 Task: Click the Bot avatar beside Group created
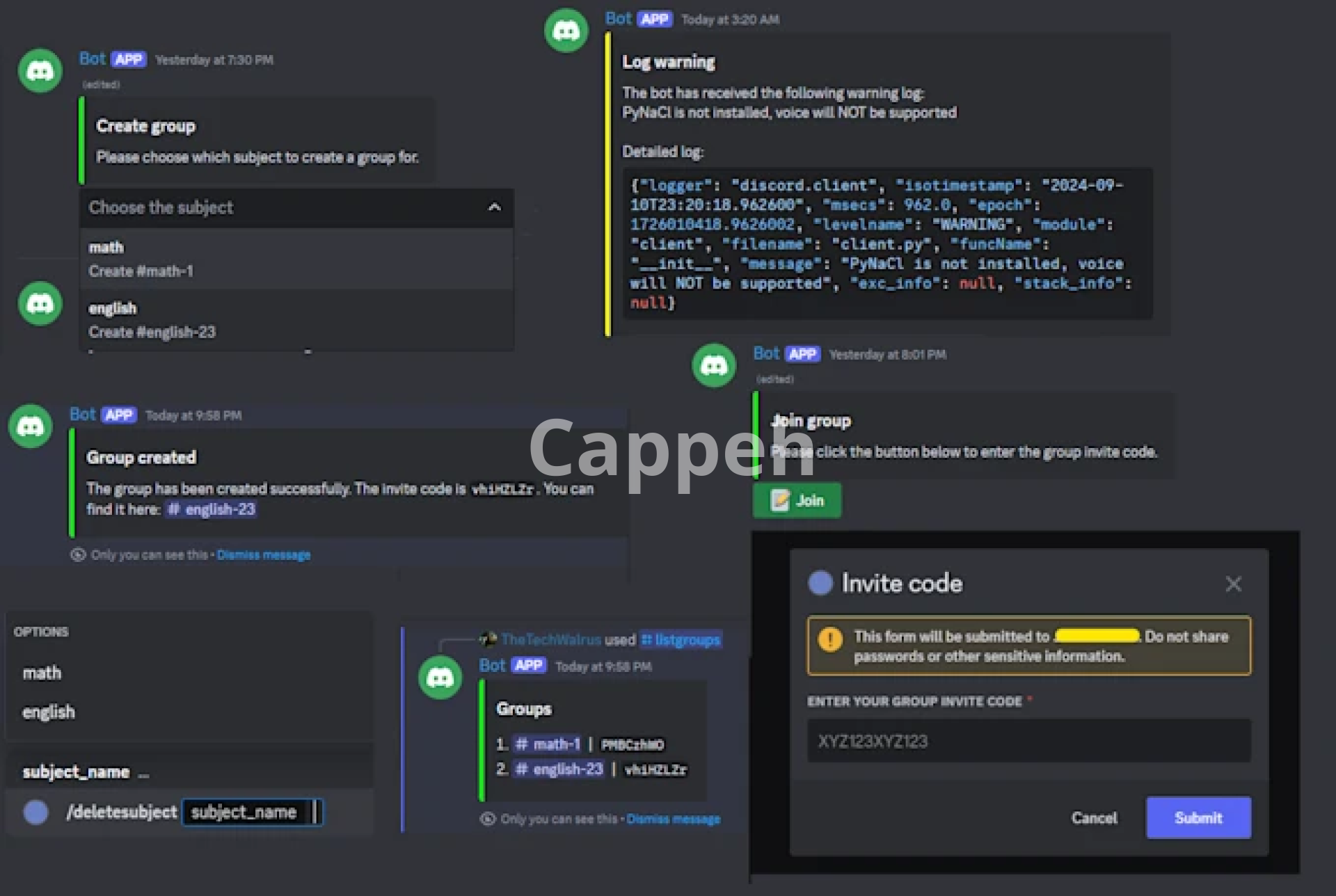point(30,426)
